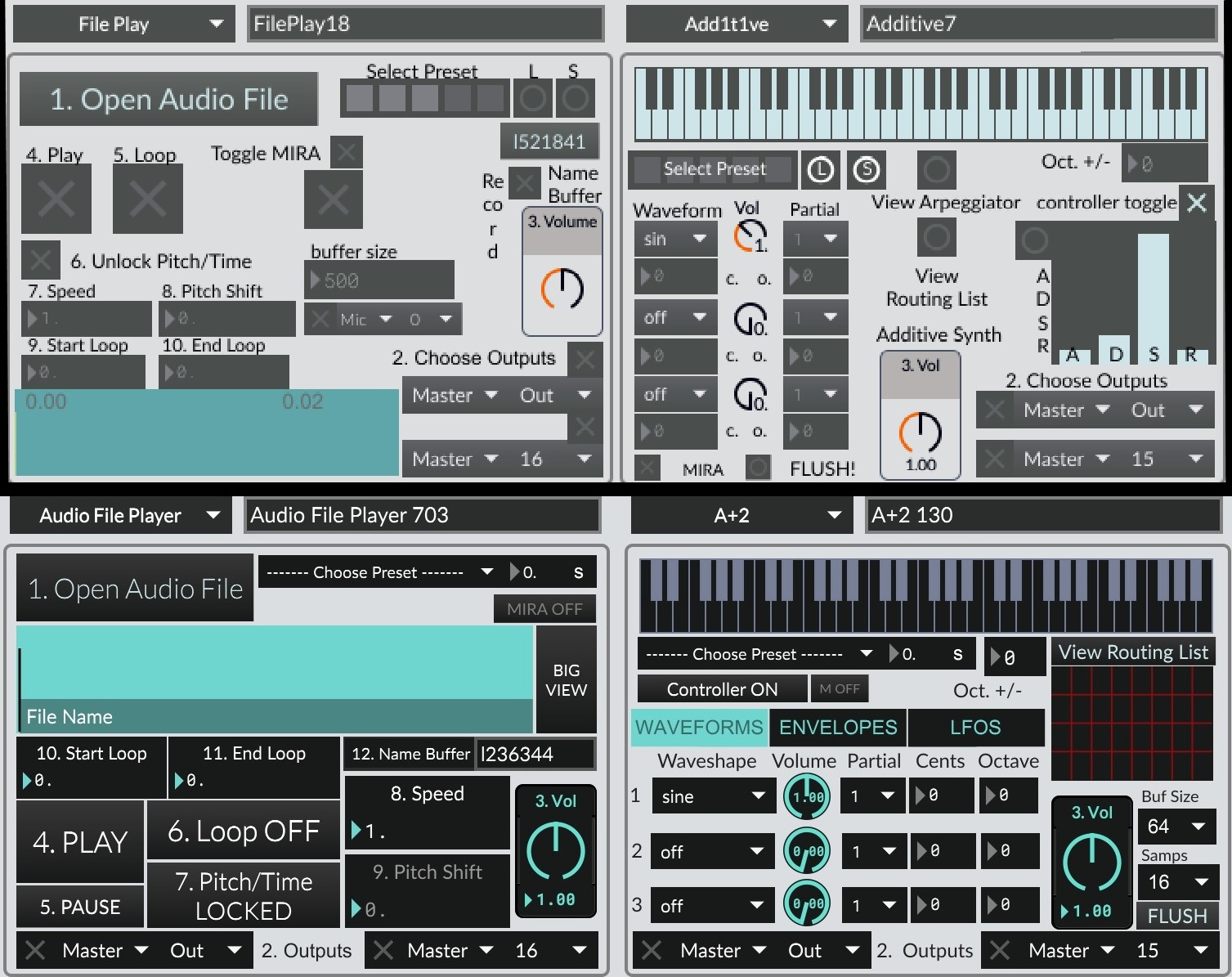Toggle the Record X box in FilePlay18

point(525,183)
